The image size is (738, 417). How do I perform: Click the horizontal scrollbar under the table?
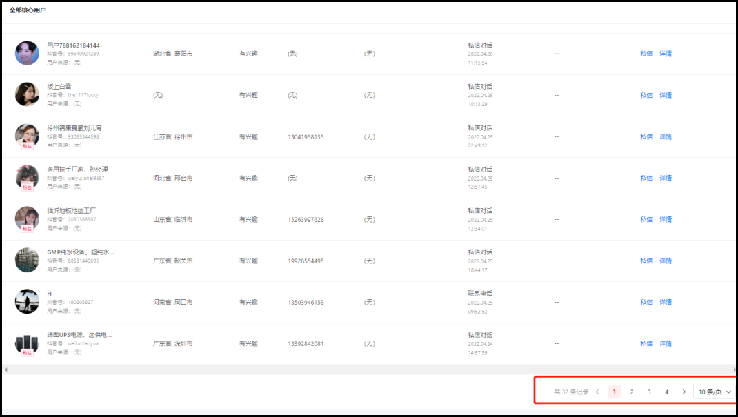tap(369, 369)
